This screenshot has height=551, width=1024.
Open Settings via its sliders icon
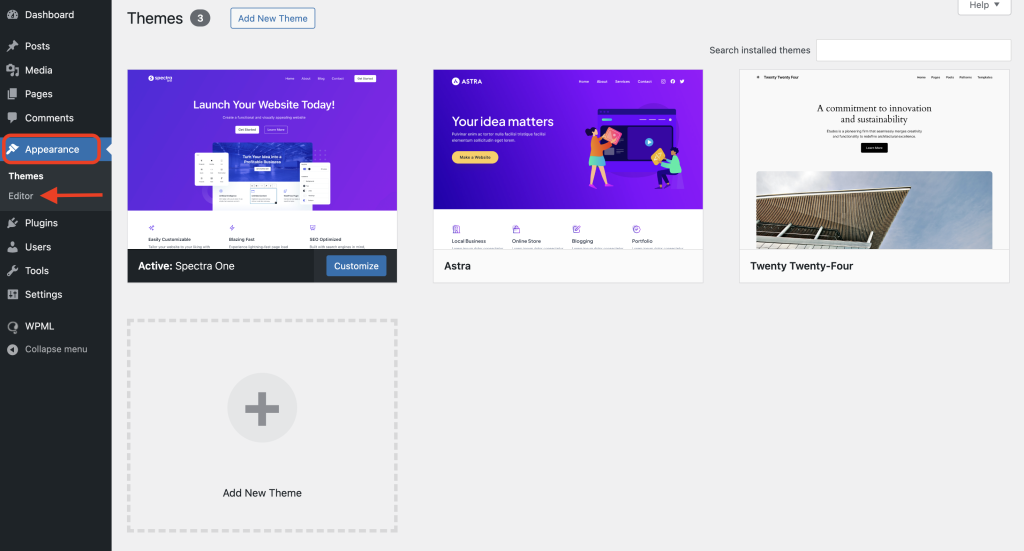coord(13,295)
